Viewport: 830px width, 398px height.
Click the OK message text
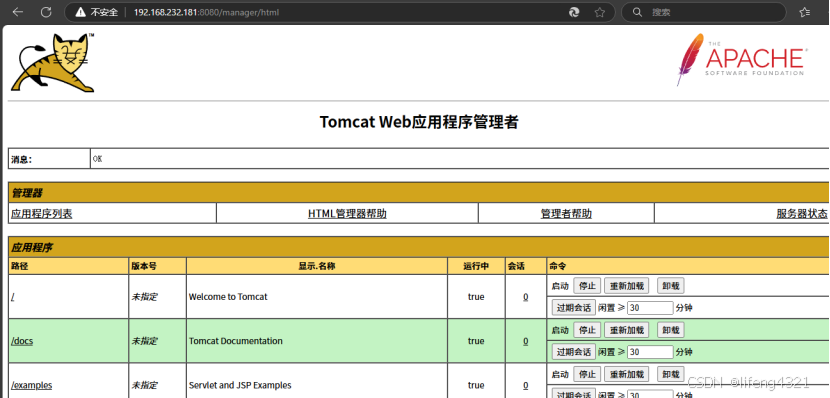pos(97,159)
